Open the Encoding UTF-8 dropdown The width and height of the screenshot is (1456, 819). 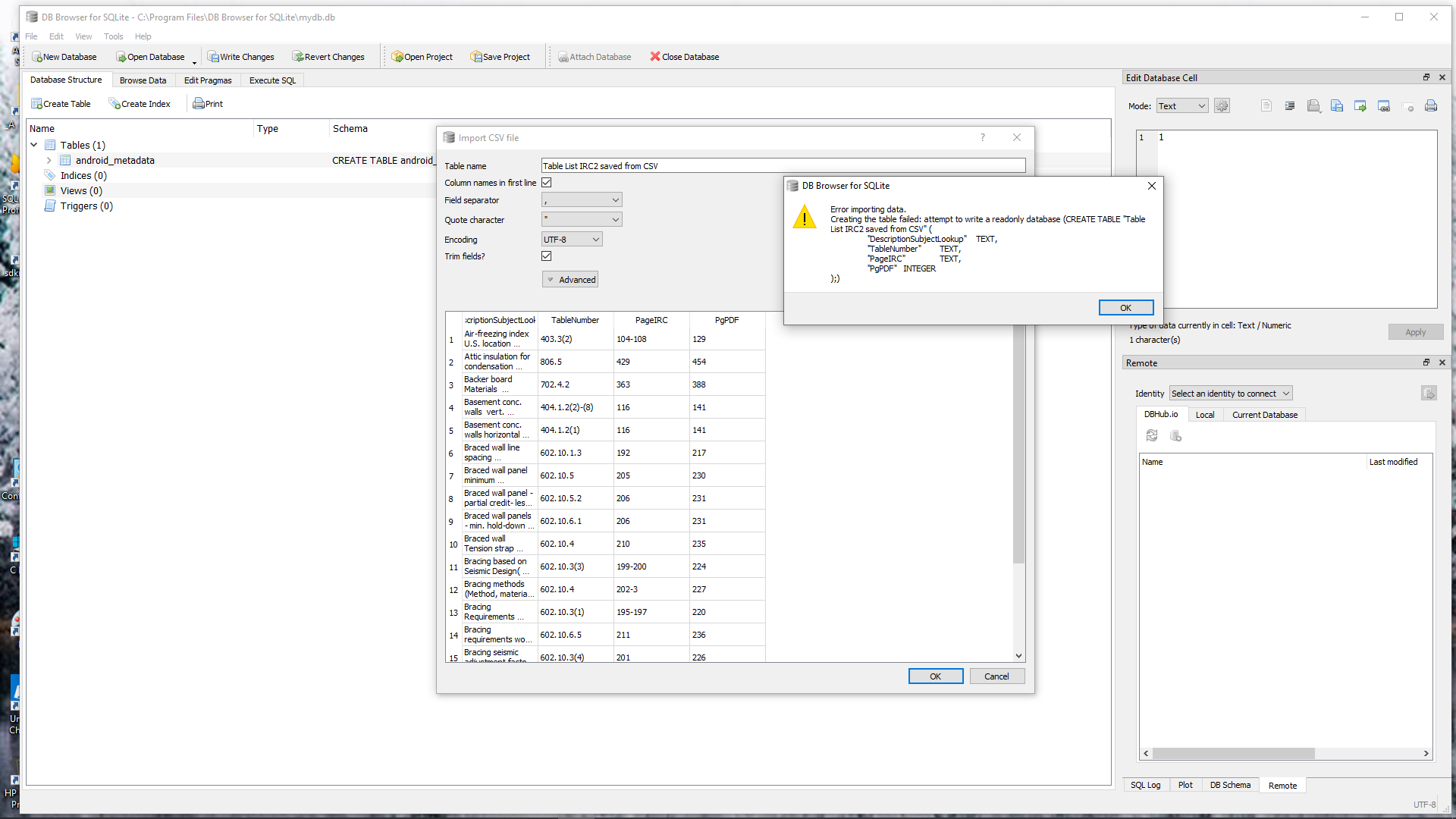pos(572,240)
